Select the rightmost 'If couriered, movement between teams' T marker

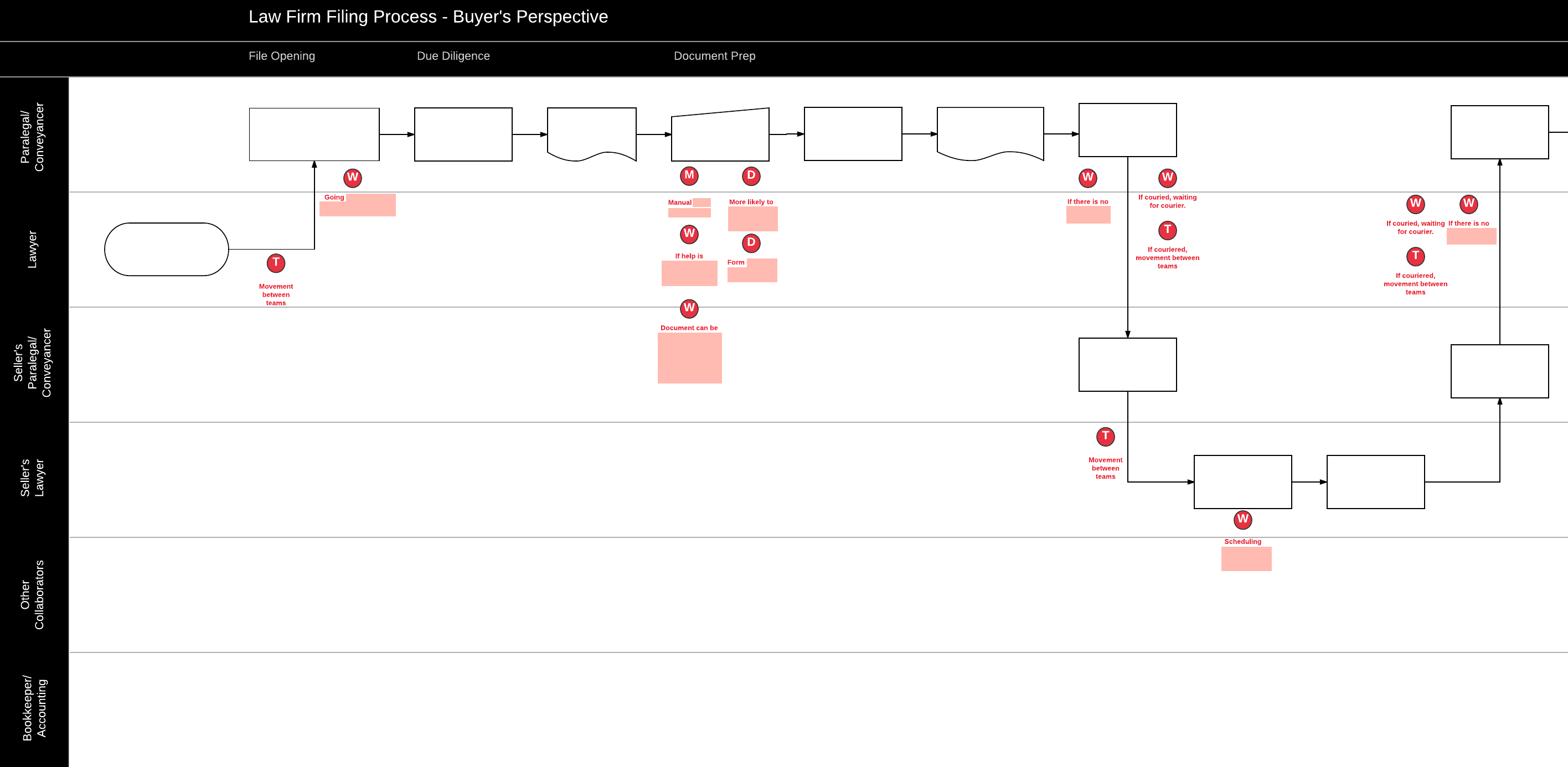pyautogui.click(x=1416, y=256)
